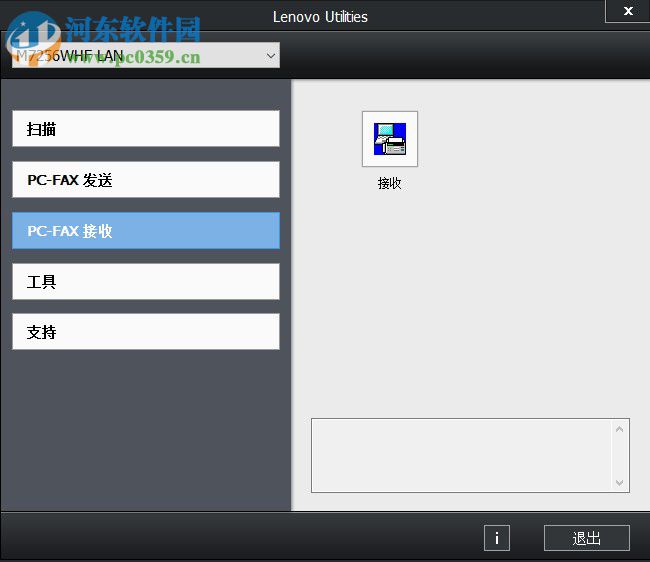The height and width of the screenshot is (562, 650).
Task: Select the PC-FAX 接收 menu item
Action: [x=146, y=230]
